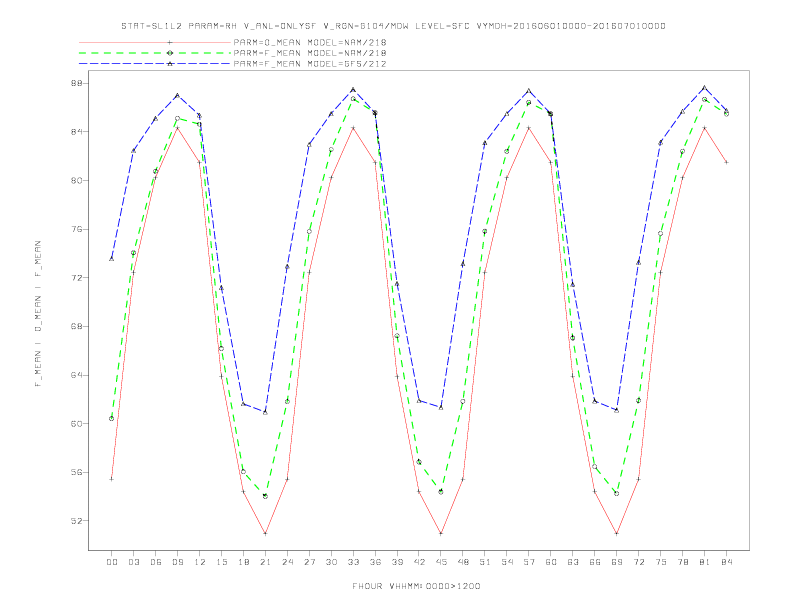The image size is (792, 612).
Task: Click x-axis tick label 33
Action: pos(353,562)
